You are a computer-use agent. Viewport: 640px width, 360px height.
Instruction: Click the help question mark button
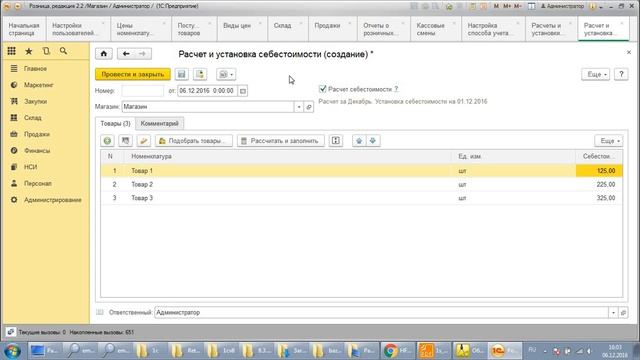point(621,74)
